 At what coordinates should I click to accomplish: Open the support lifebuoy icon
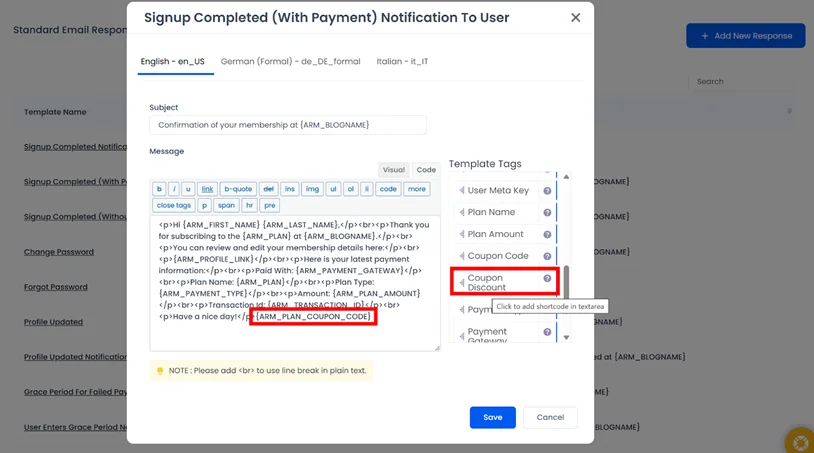tap(800, 441)
